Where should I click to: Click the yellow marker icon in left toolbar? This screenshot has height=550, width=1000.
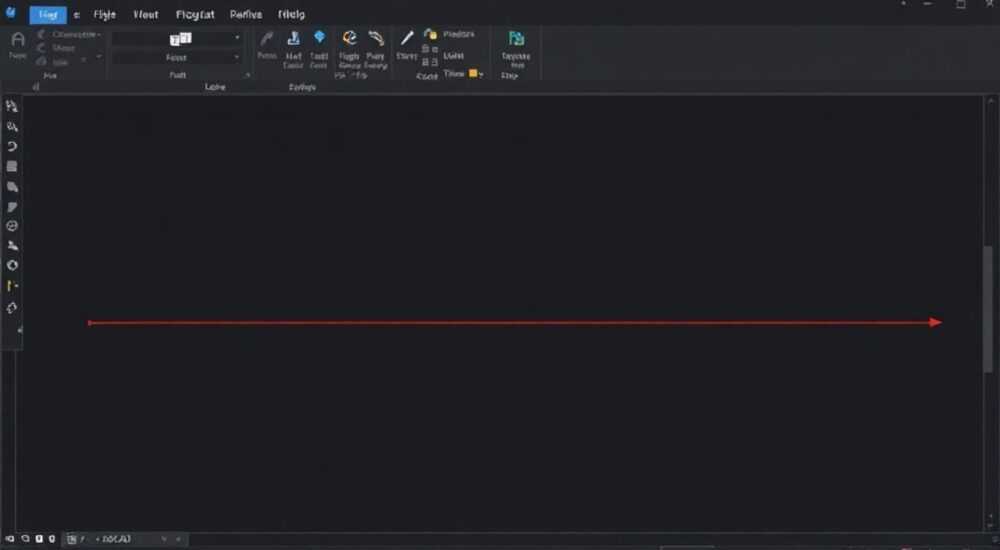11,286
